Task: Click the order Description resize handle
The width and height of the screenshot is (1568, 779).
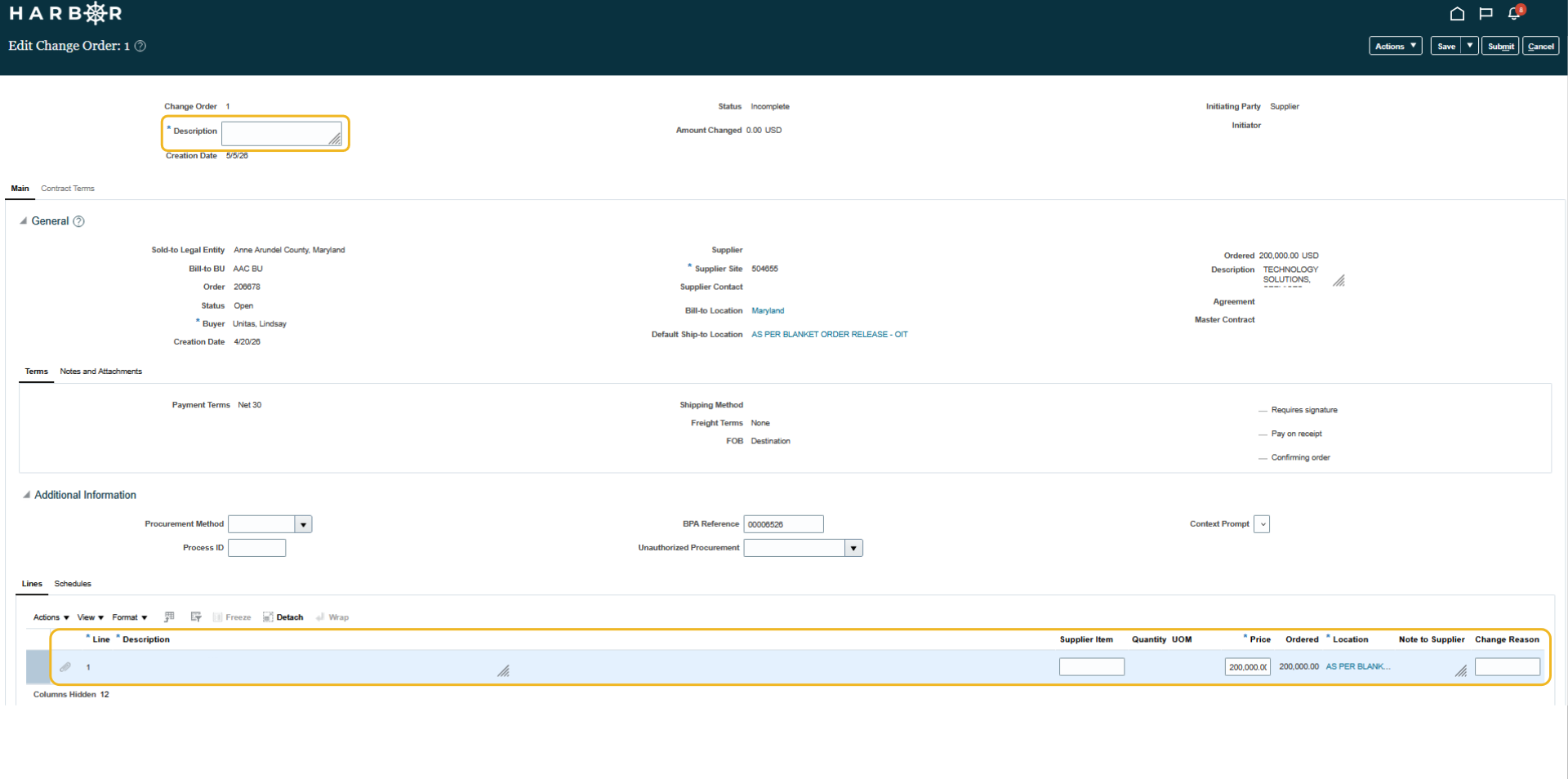Action: [x=1339, y=281]
